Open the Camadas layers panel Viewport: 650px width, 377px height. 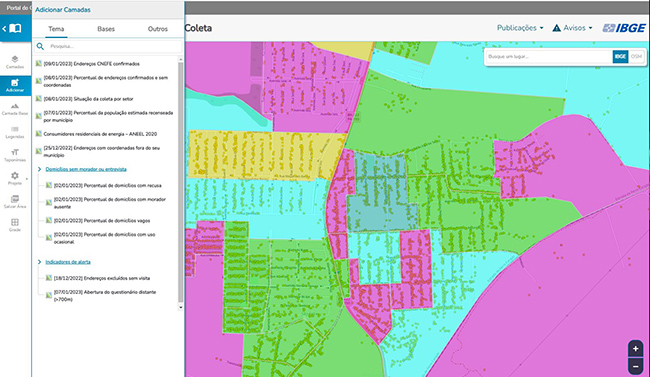coord(15,62)
